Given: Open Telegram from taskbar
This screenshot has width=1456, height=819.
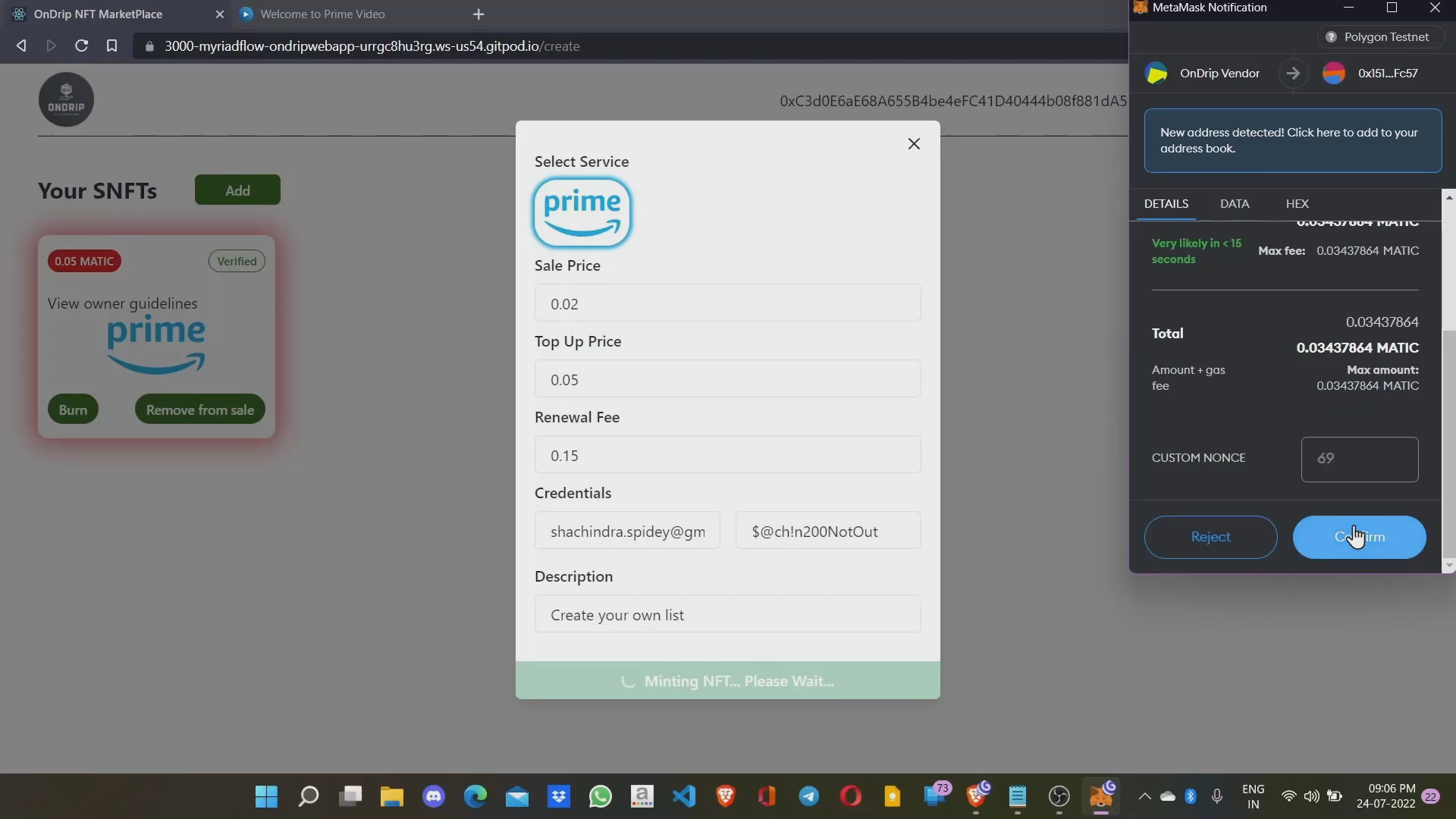Looking at the screenshot, I should (809, 796).
